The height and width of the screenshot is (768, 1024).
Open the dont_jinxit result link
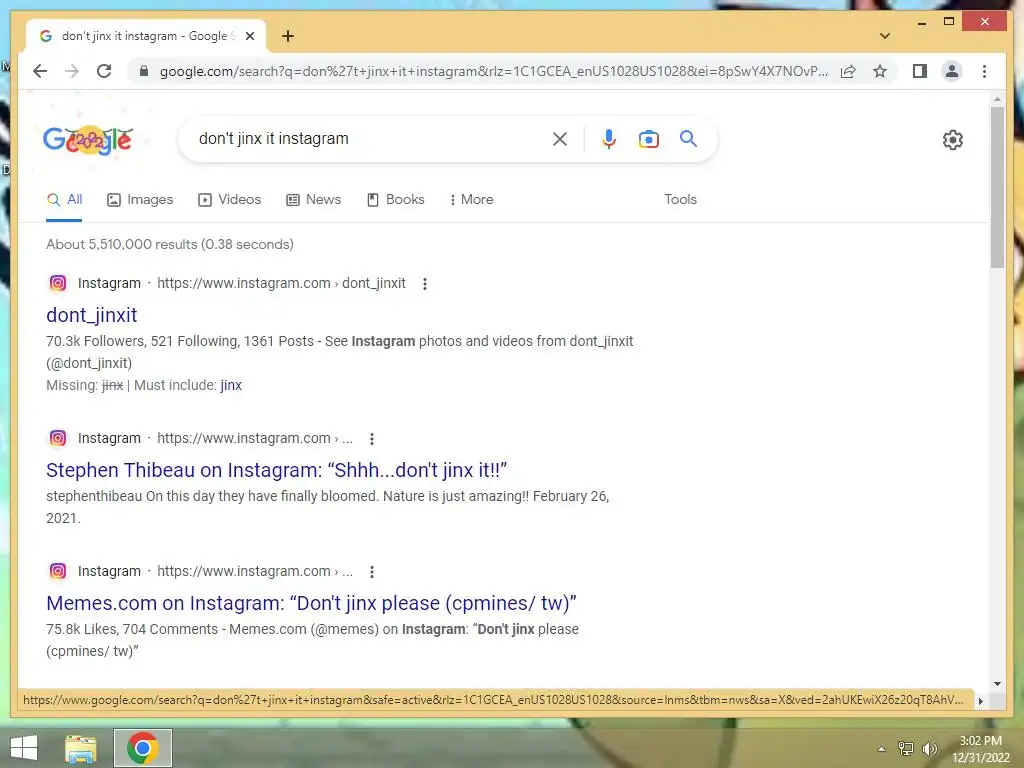click(x=91, y=315)
